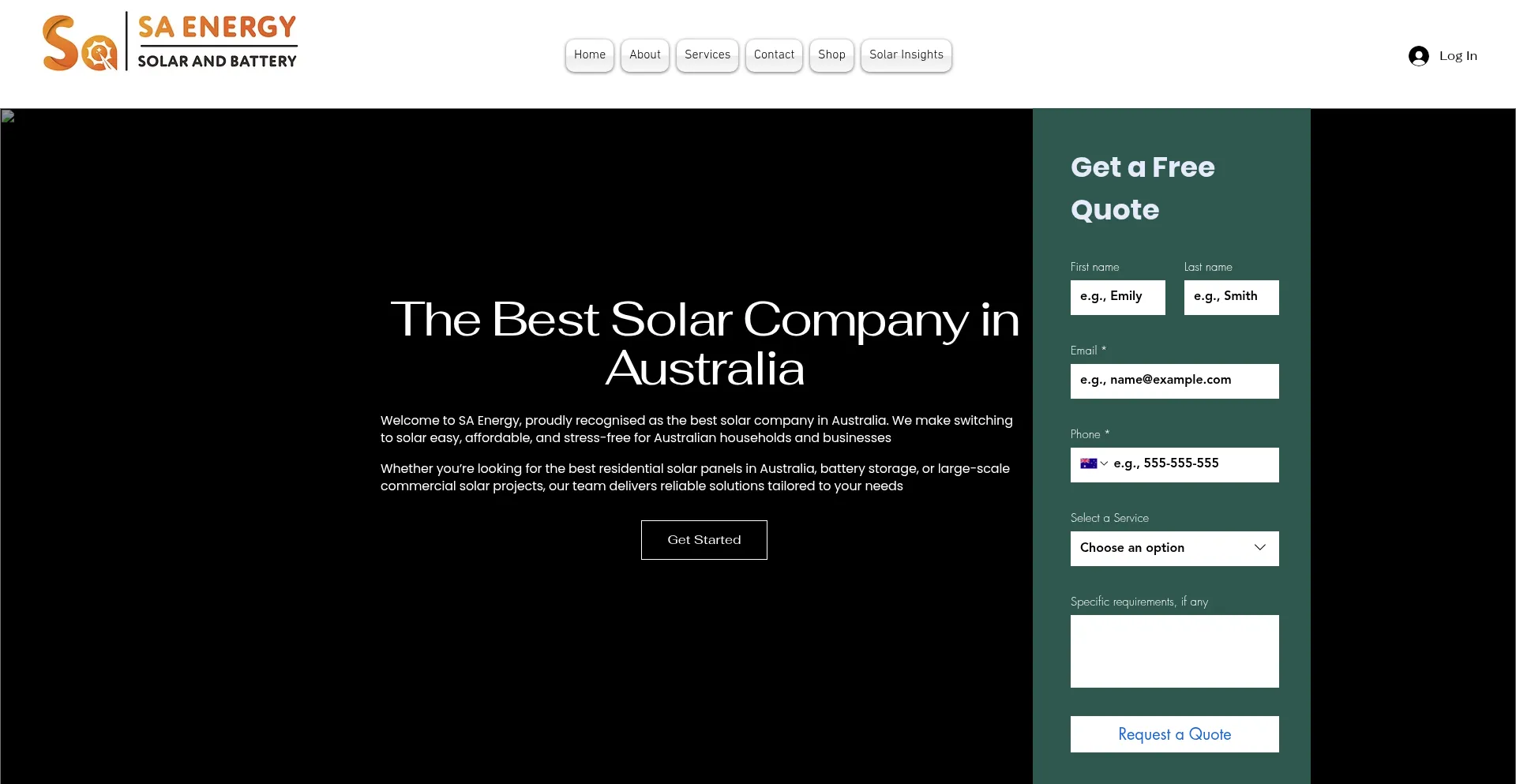Submit with Request a Quote button
1516x784 pixels.
(x=1174, y=734)
